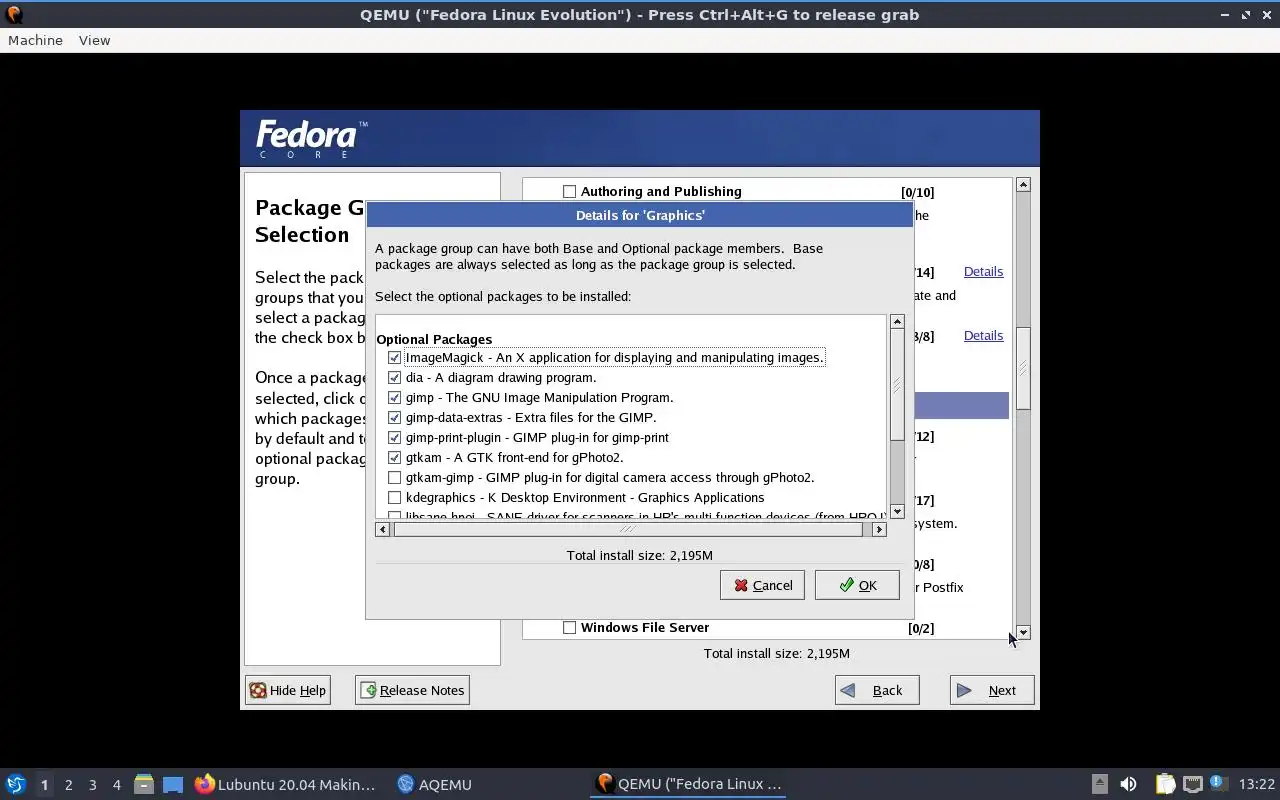Open the Machine menu
This screenshot has height=800, width=1280.
tap(35, 40)
